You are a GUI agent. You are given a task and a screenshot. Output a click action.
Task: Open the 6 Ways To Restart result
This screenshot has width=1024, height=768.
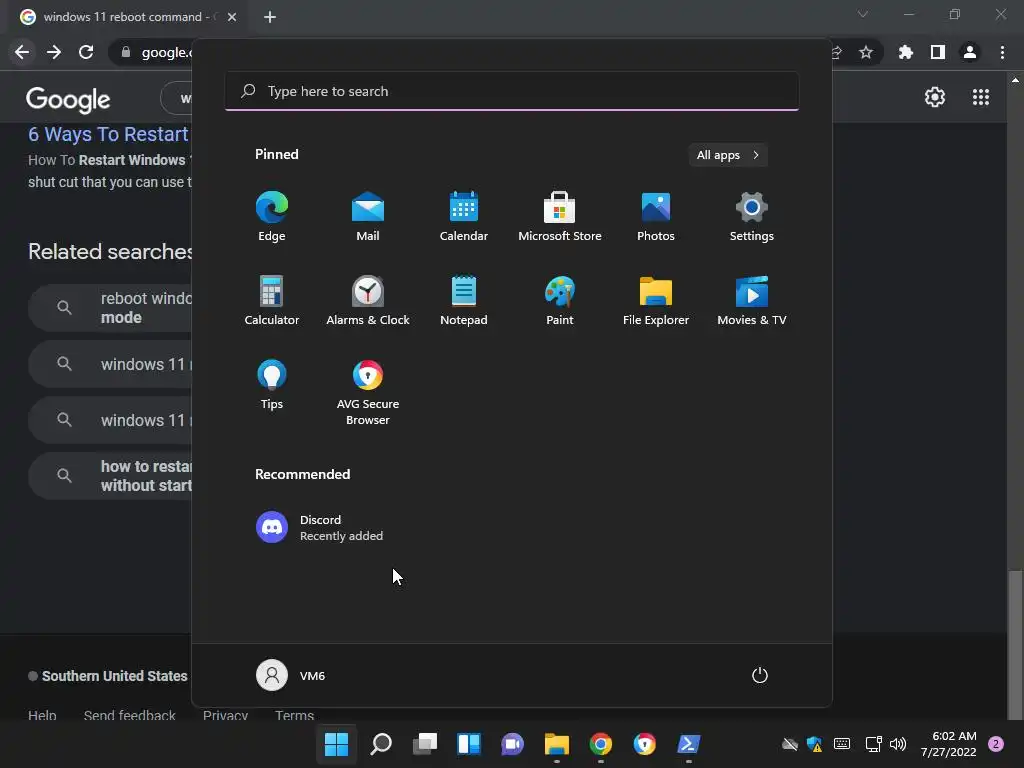[x=109, y=134]
